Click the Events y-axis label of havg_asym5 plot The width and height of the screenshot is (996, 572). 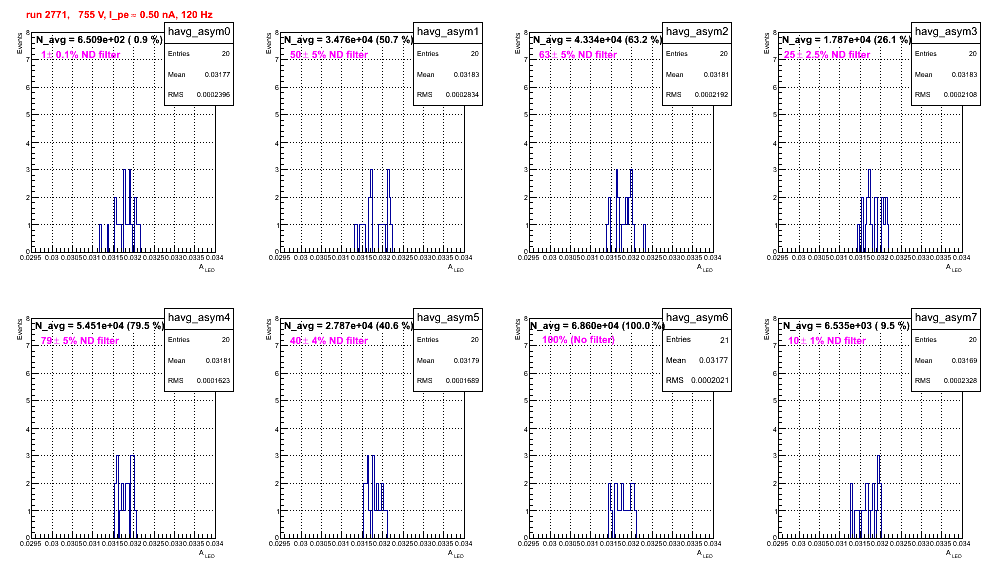(x=268, y=328)
